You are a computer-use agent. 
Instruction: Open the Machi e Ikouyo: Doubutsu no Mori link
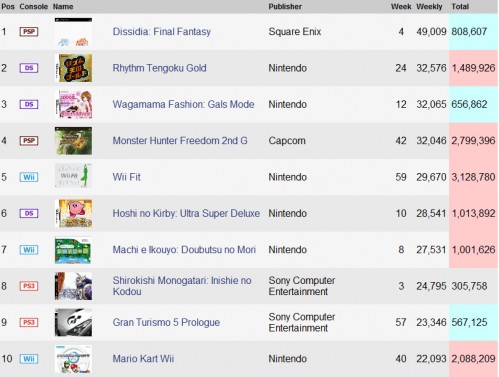pyautogui.click(x=184, y=250)
